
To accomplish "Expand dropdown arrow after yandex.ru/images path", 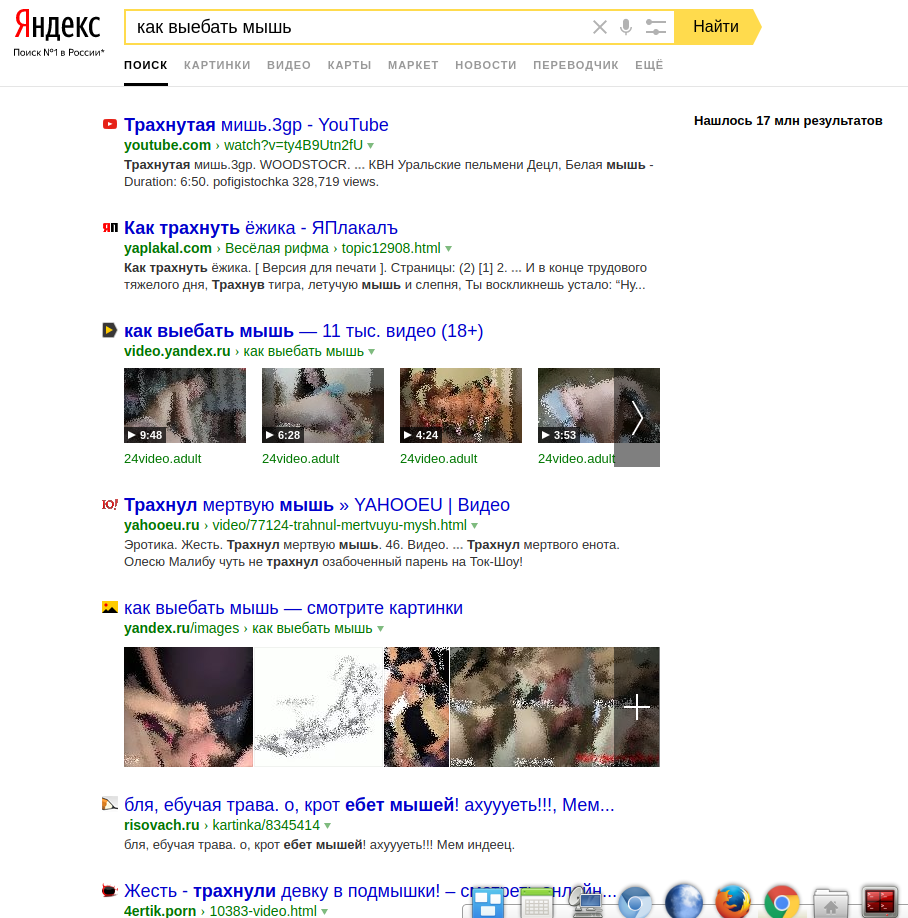I will (381, 629).
